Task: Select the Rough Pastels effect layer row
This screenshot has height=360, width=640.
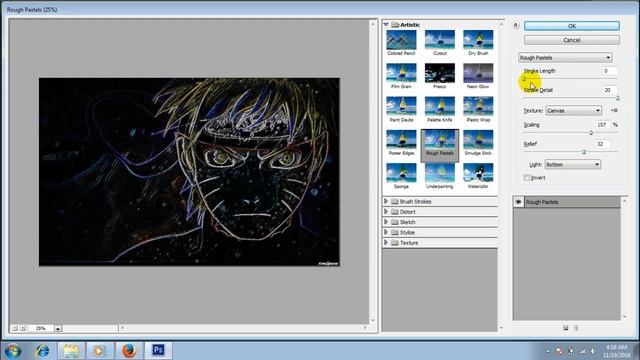Action: coord(567,202)
